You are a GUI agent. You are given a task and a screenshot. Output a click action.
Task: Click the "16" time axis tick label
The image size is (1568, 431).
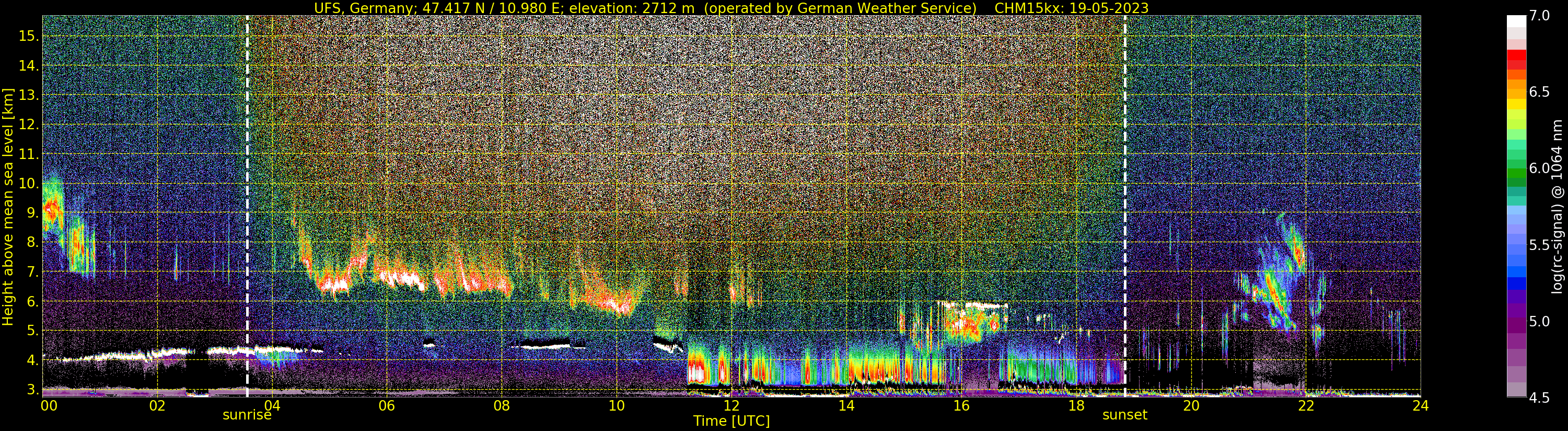click(961, 405)
